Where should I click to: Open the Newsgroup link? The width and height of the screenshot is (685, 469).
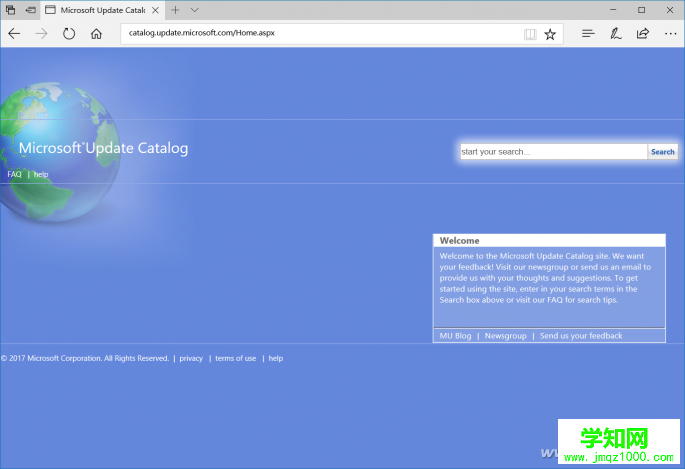click(x=505, y=336)
